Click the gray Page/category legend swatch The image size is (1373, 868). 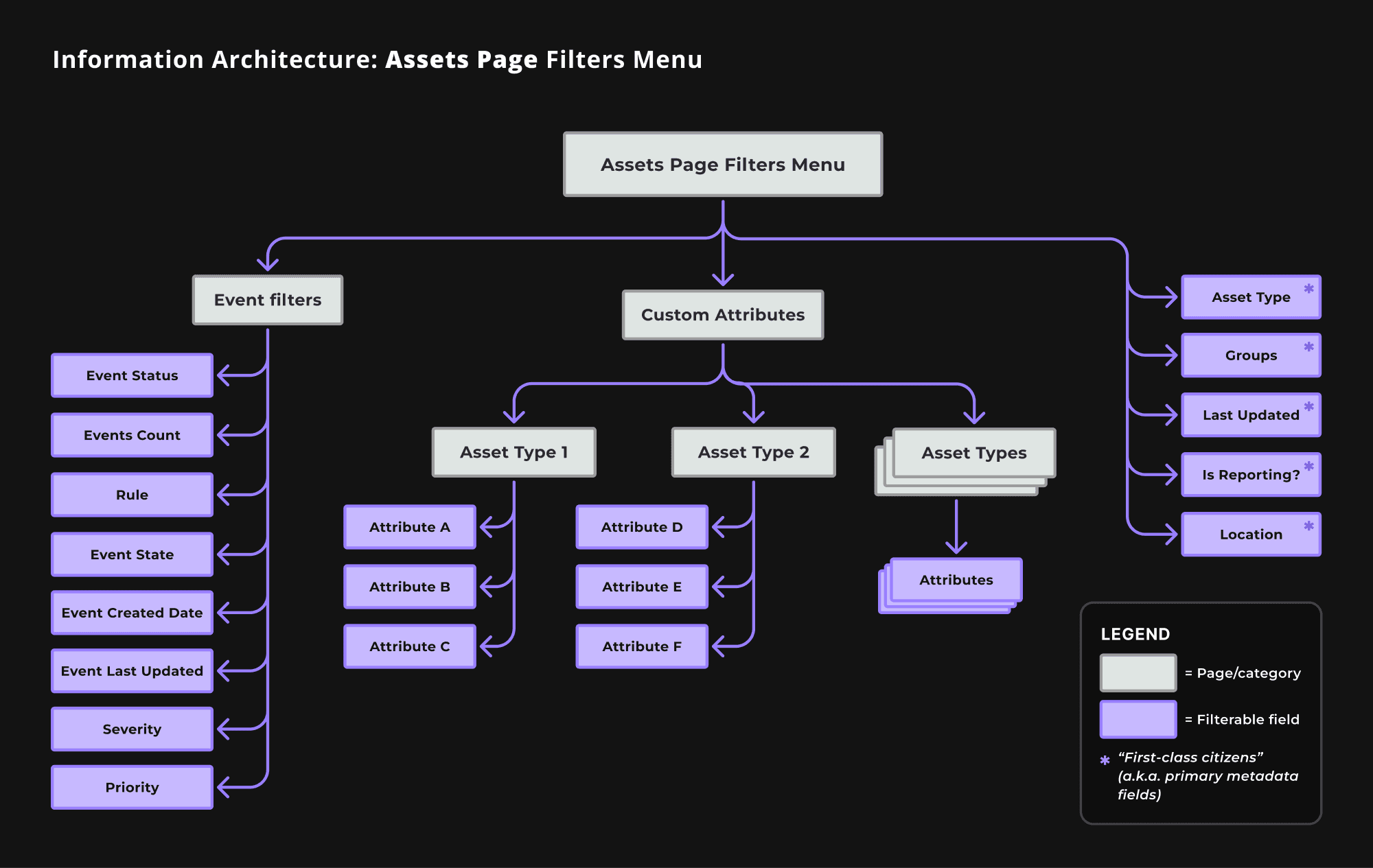(1138, 673)
